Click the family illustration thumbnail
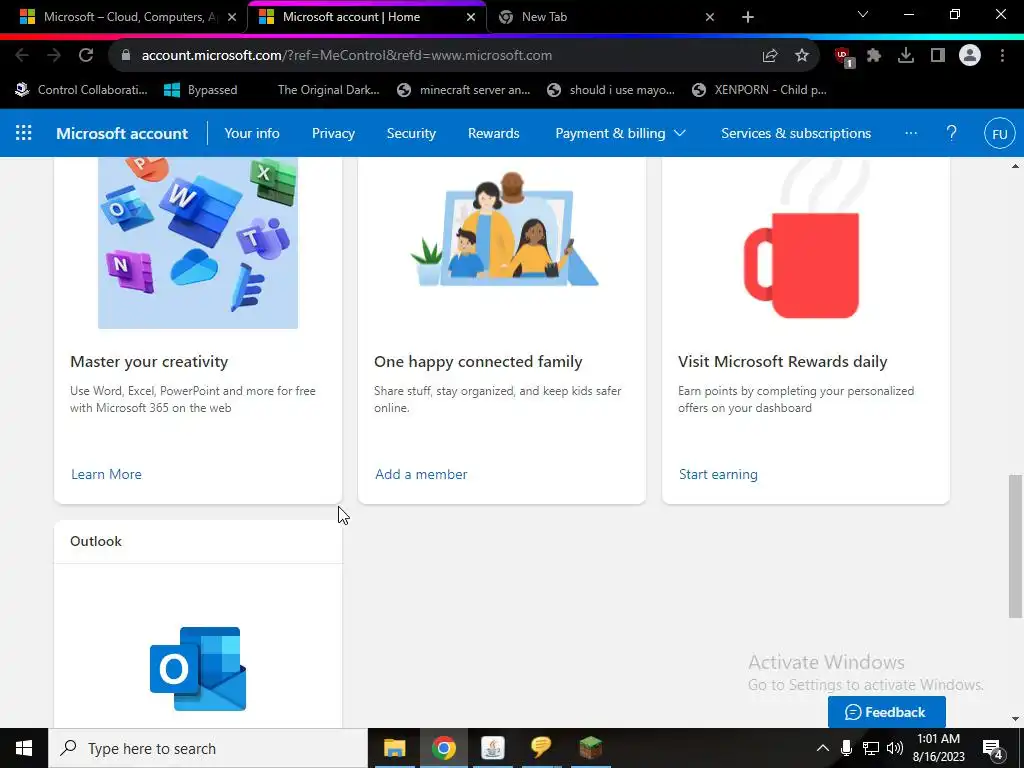 503,230
